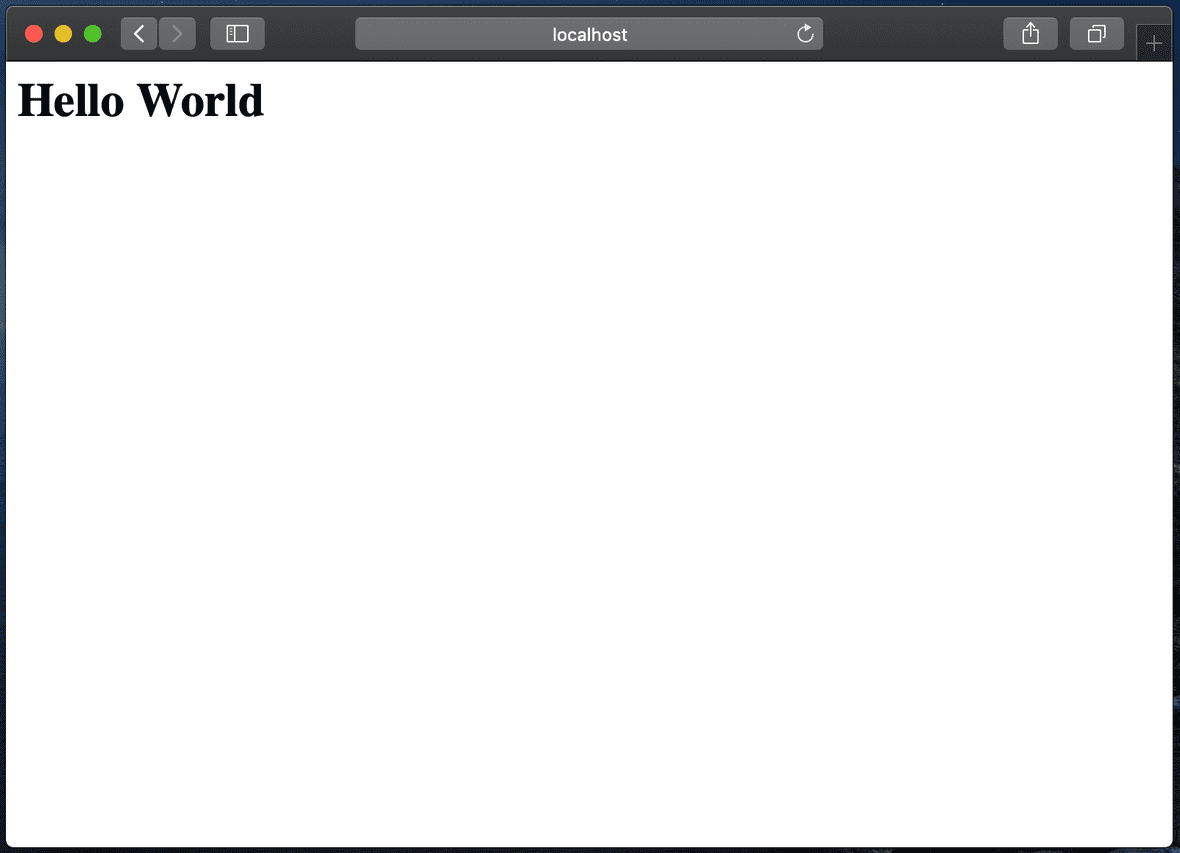The width and height of the screenshot is (1180, 853).
Task: Go back to the previous page
Action: [139, 34]
